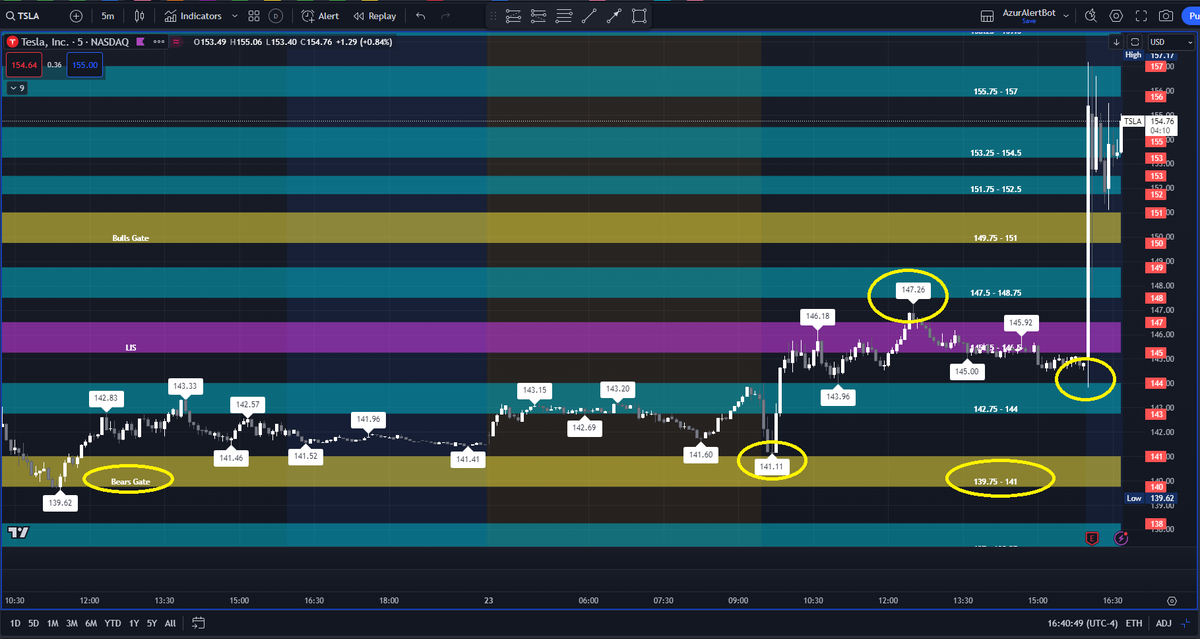
Task: Save the AzurAlertBot layout
Action: (1029, 21)
